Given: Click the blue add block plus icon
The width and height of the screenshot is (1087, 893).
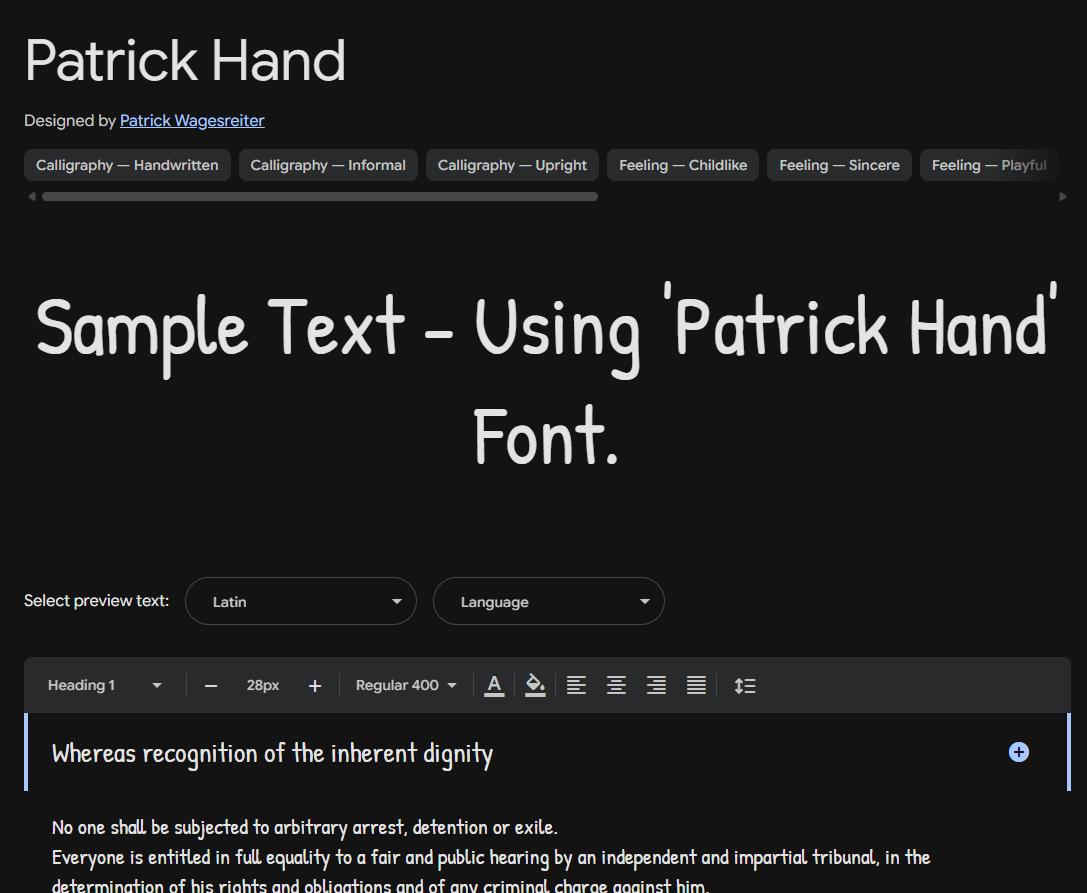Looking at the screenshot, I should click(1018, 752).
